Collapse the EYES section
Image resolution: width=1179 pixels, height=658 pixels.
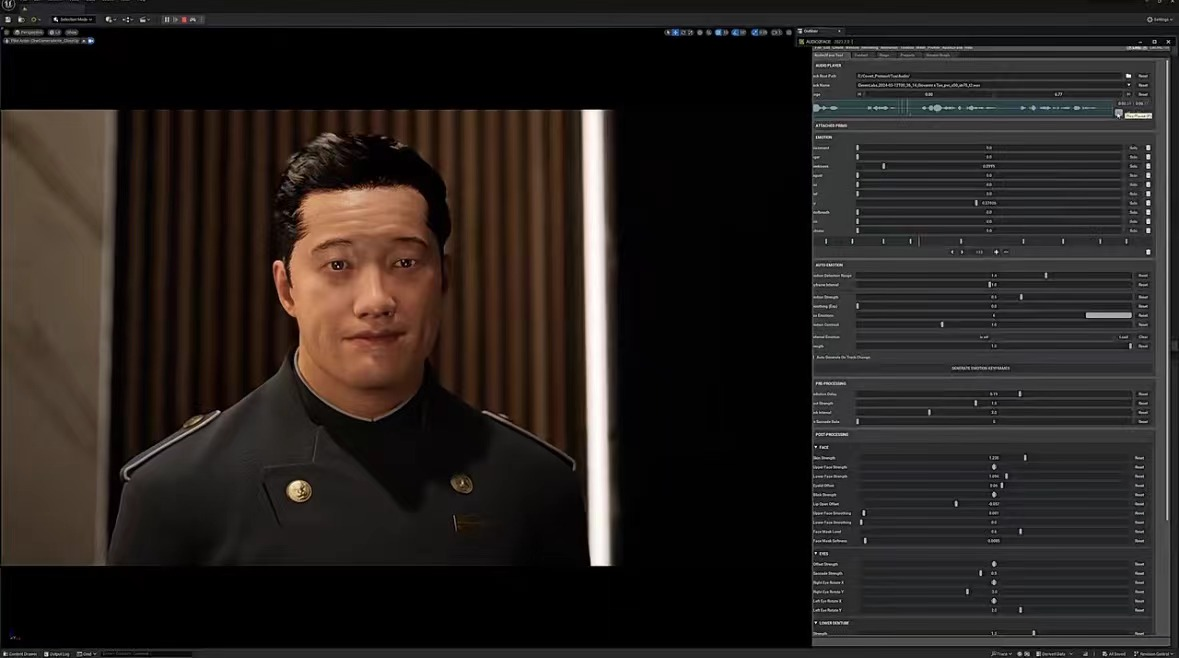tap(815, 553)
